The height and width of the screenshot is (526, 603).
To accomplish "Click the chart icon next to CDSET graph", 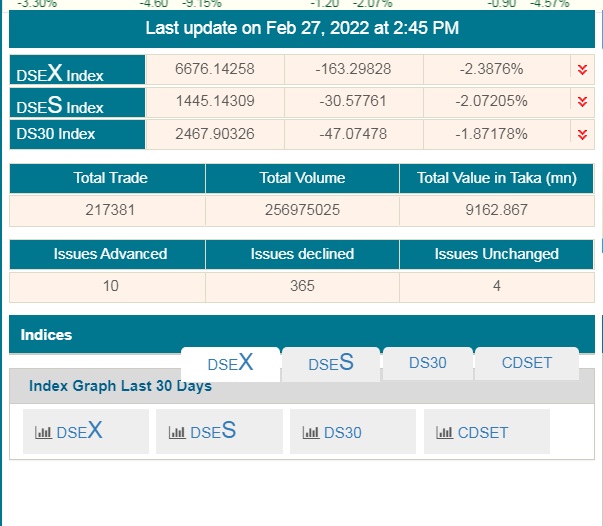I will (x=445, y=433).
